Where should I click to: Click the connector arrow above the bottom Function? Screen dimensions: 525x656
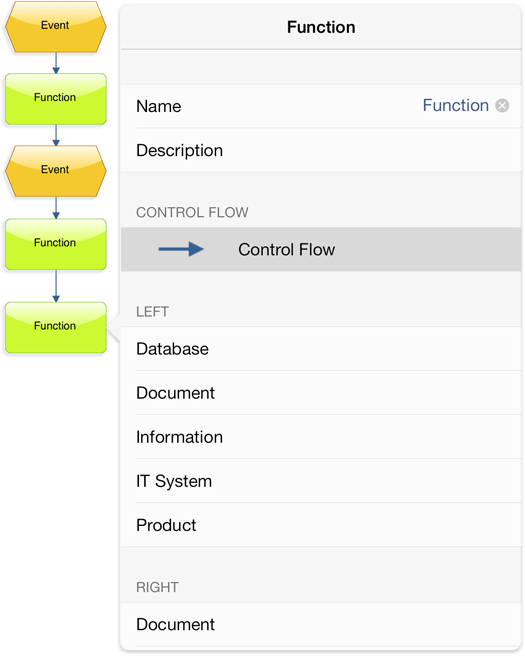(56, 286)
